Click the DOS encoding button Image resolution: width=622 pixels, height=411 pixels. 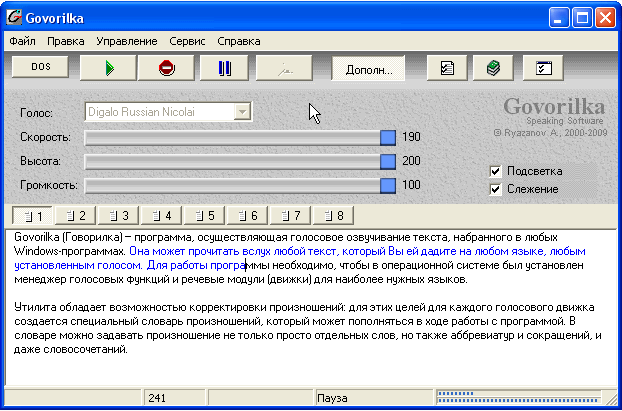coord(40,67)
